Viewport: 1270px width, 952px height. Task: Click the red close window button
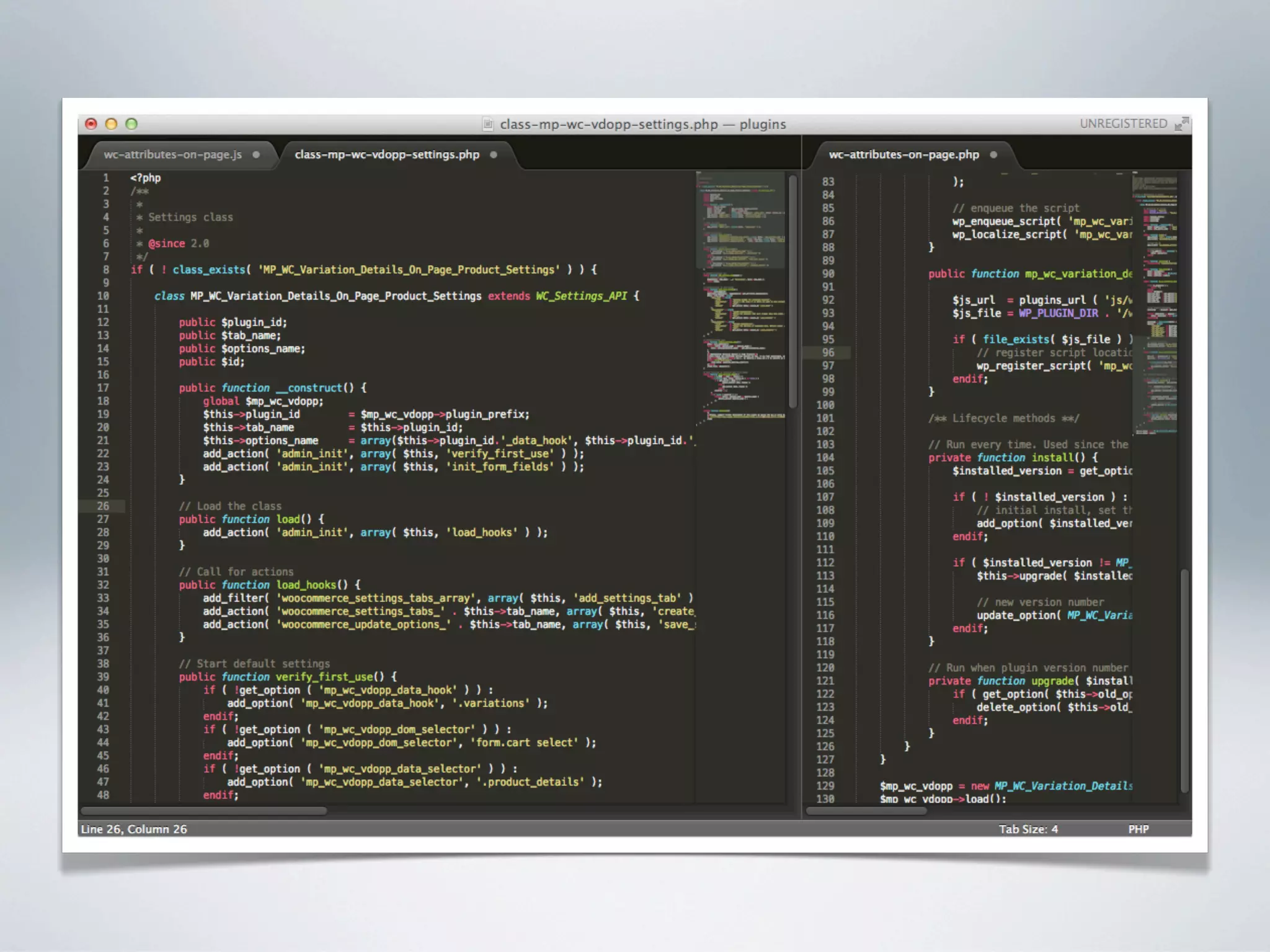click(x=91, y=124)
